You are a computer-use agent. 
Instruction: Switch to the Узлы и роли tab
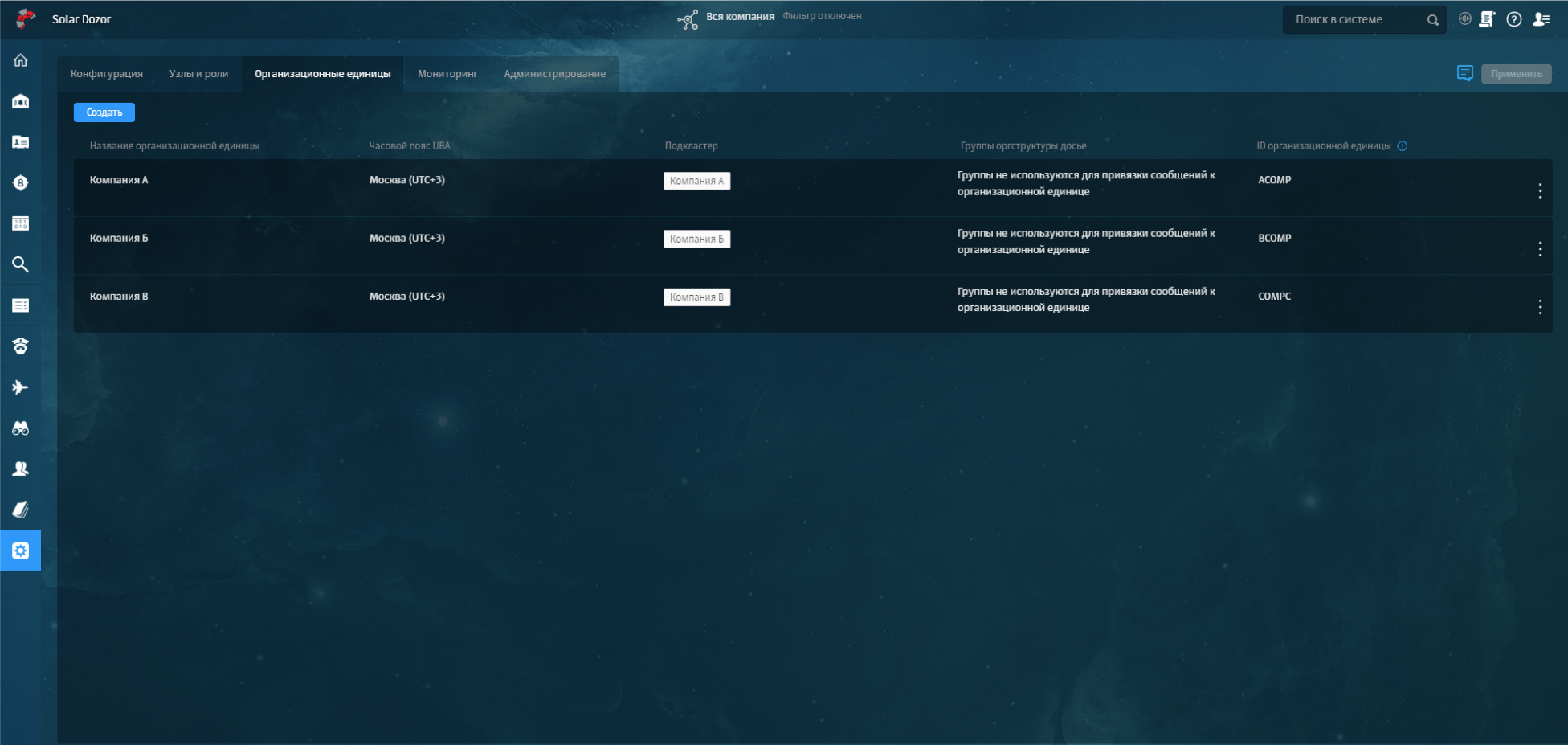[198, 74]
